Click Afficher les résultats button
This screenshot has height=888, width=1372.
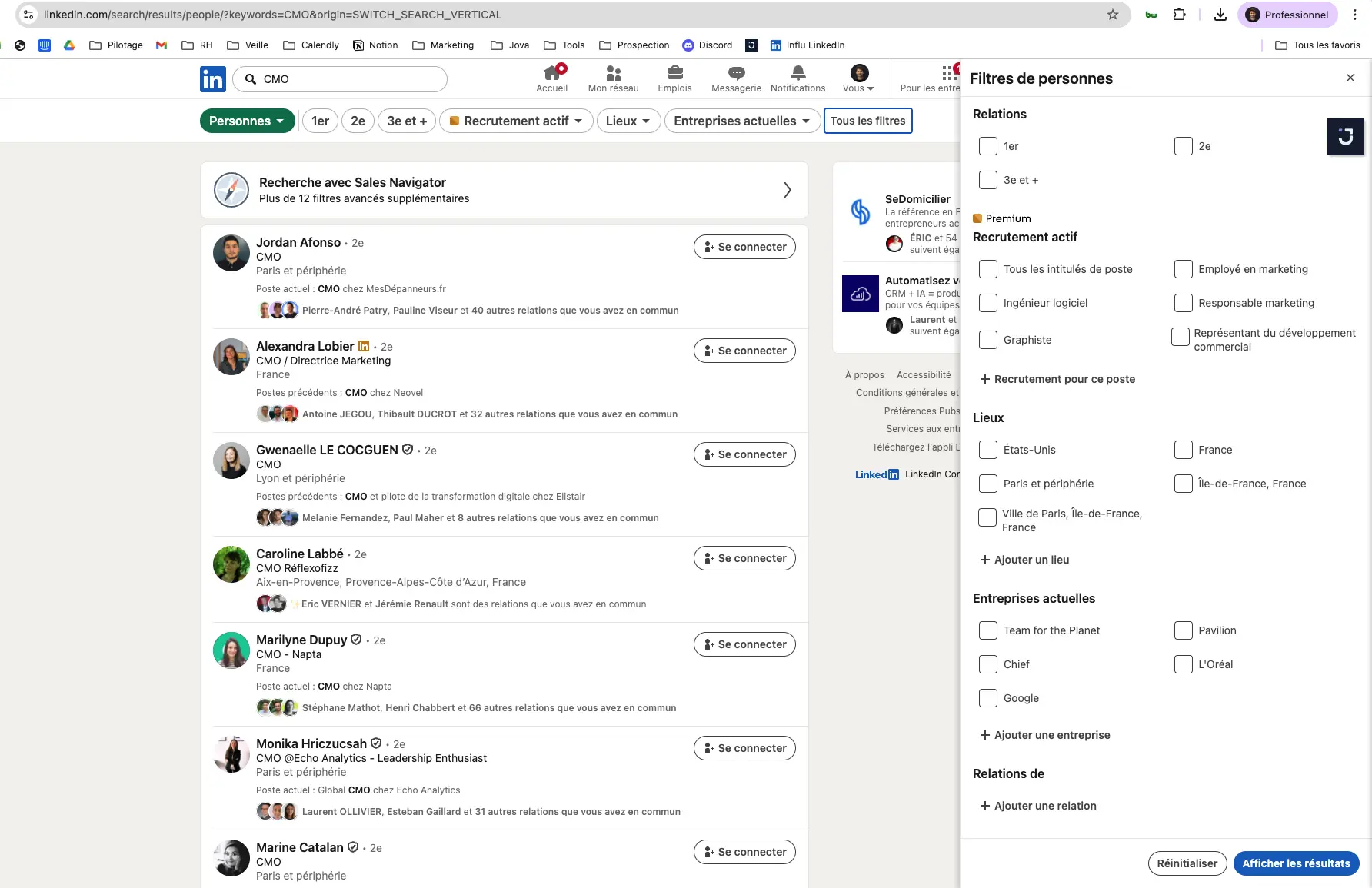coord(1296,863)
